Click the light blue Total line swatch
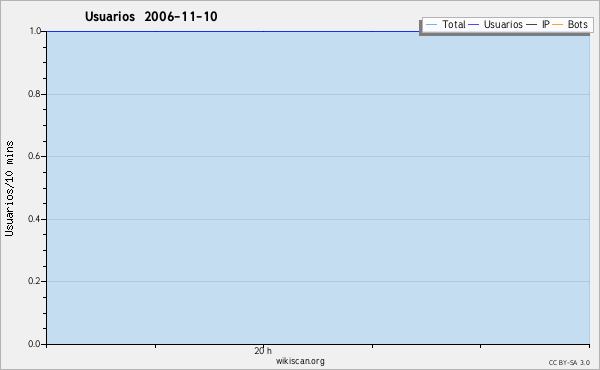The width and height of the screenshot is (600, 370). 431,25
